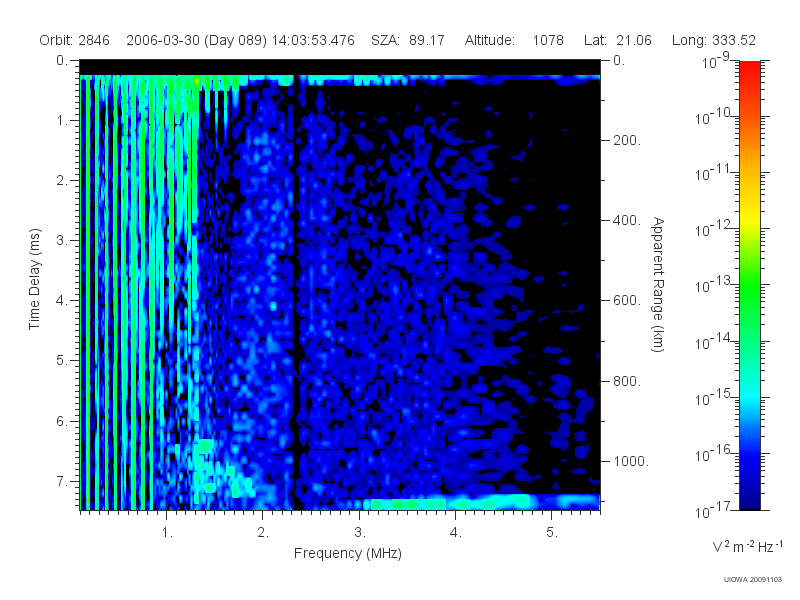
Task: Click the 'UIOWA 20091103' credit text
Action: (753, 579)
